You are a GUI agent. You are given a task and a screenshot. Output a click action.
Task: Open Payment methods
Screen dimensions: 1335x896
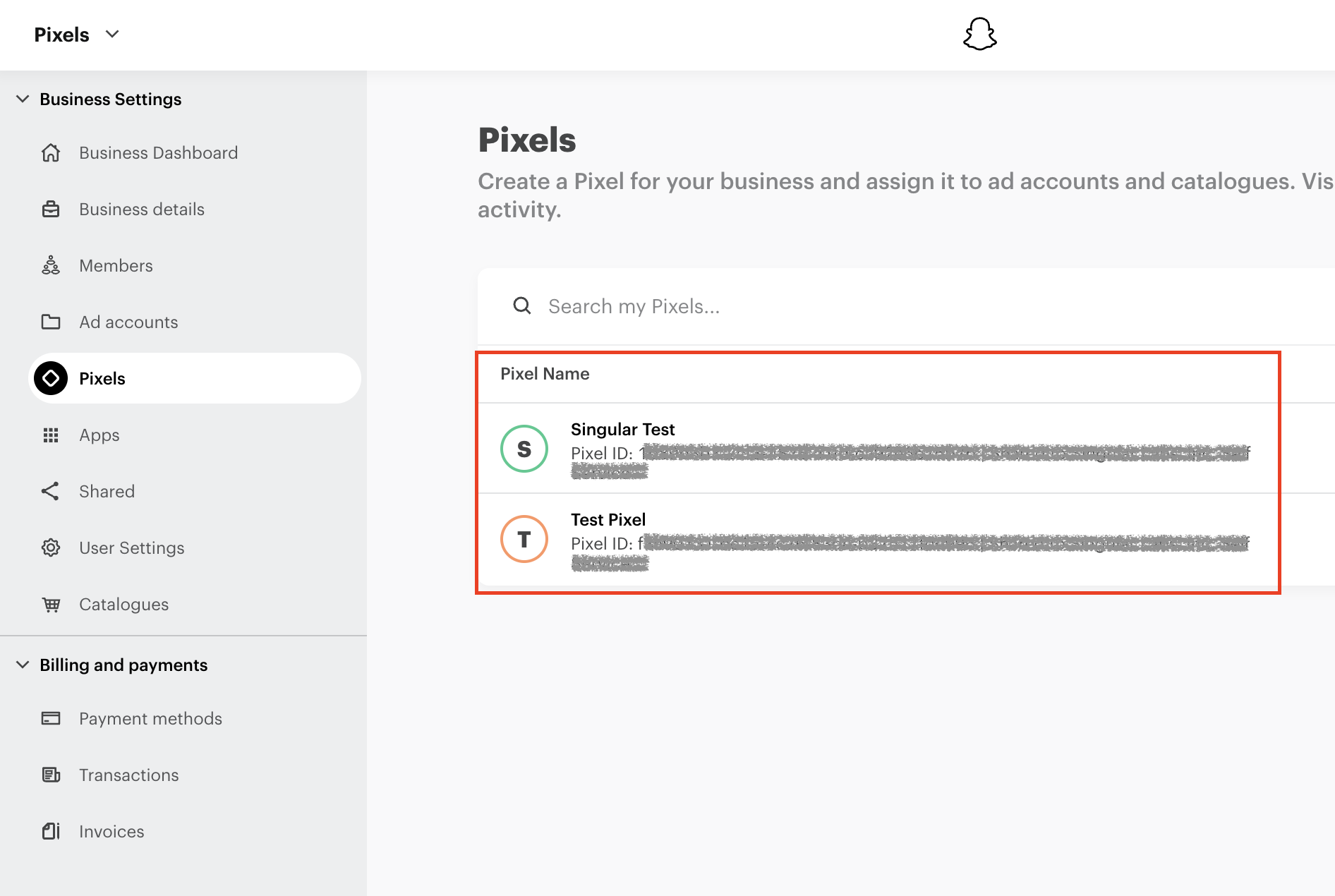(150, 718)
